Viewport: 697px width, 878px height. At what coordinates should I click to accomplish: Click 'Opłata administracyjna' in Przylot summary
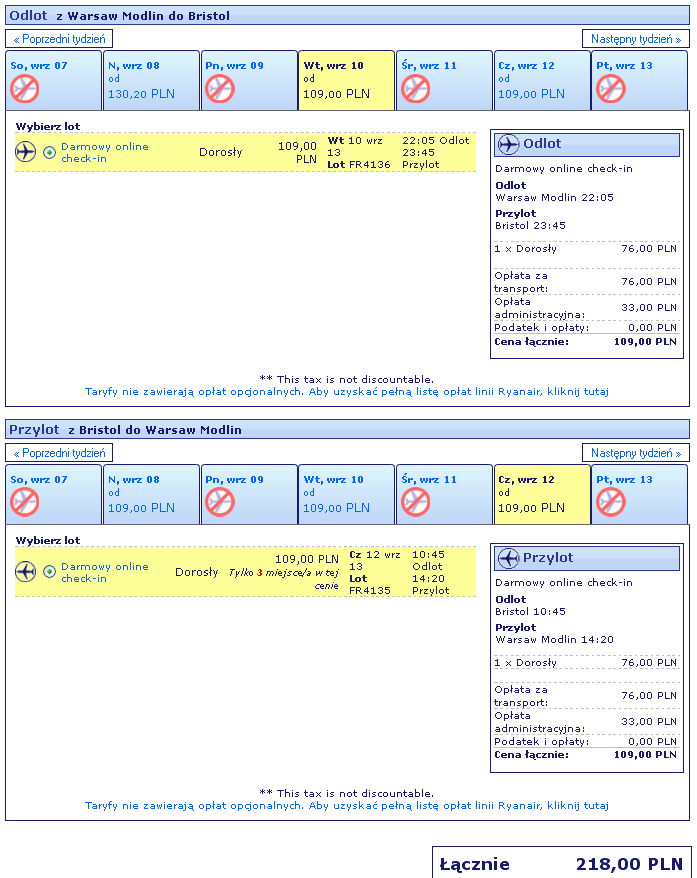click(540, 722)
